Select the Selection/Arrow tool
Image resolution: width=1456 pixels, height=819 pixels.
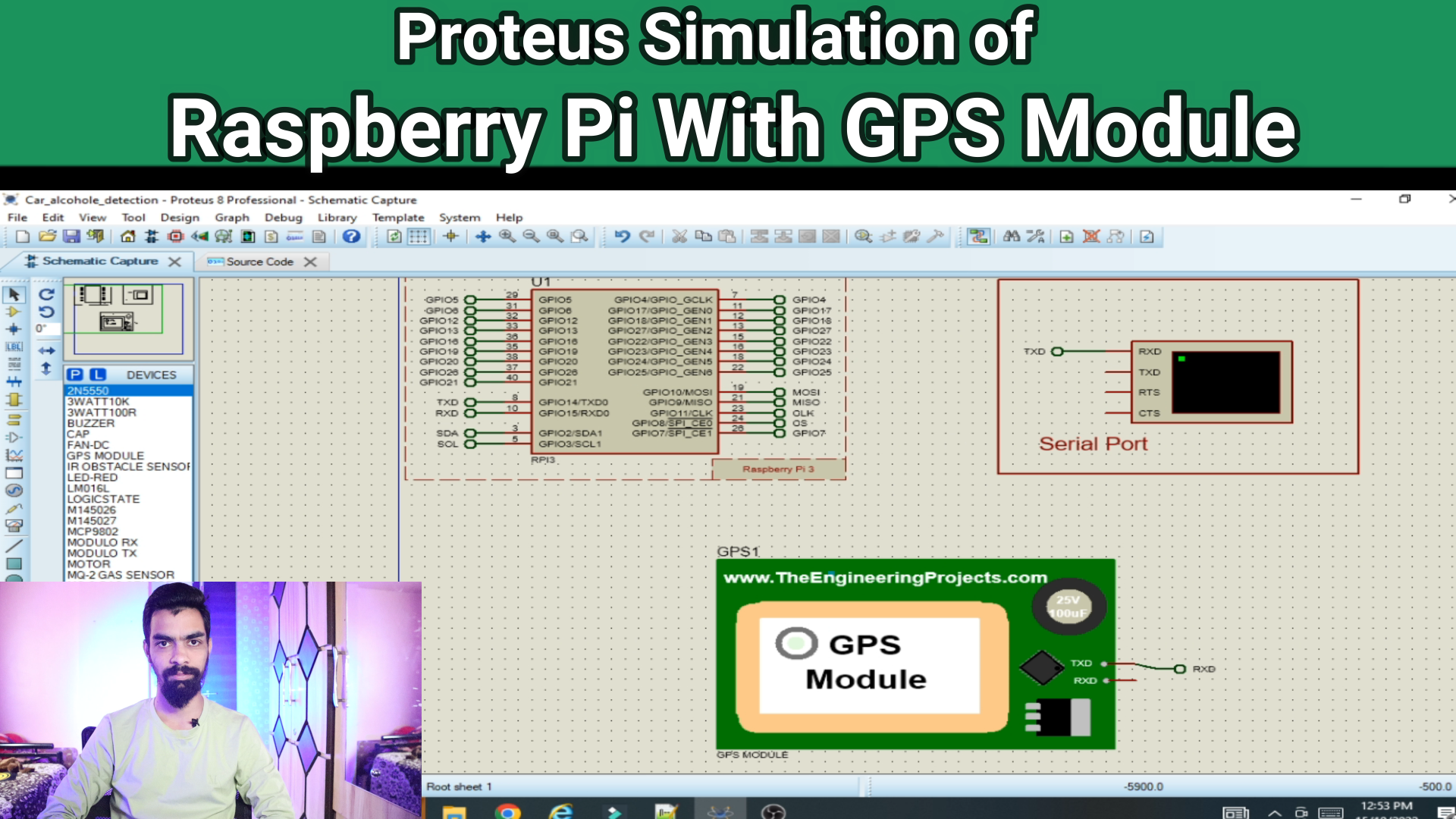pyautogui.click(x=14, y=291)
